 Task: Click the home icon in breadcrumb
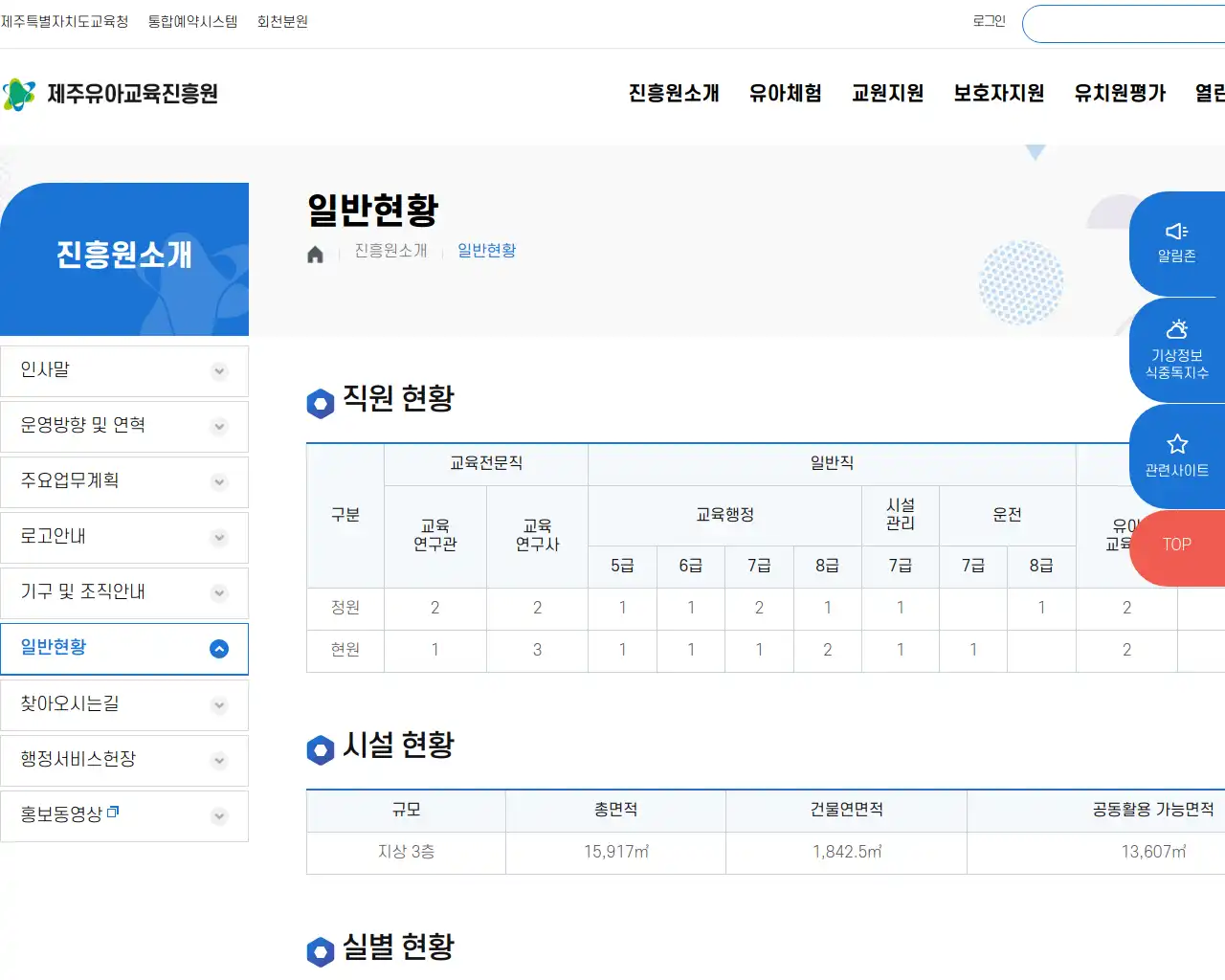(x=315, y=254)
